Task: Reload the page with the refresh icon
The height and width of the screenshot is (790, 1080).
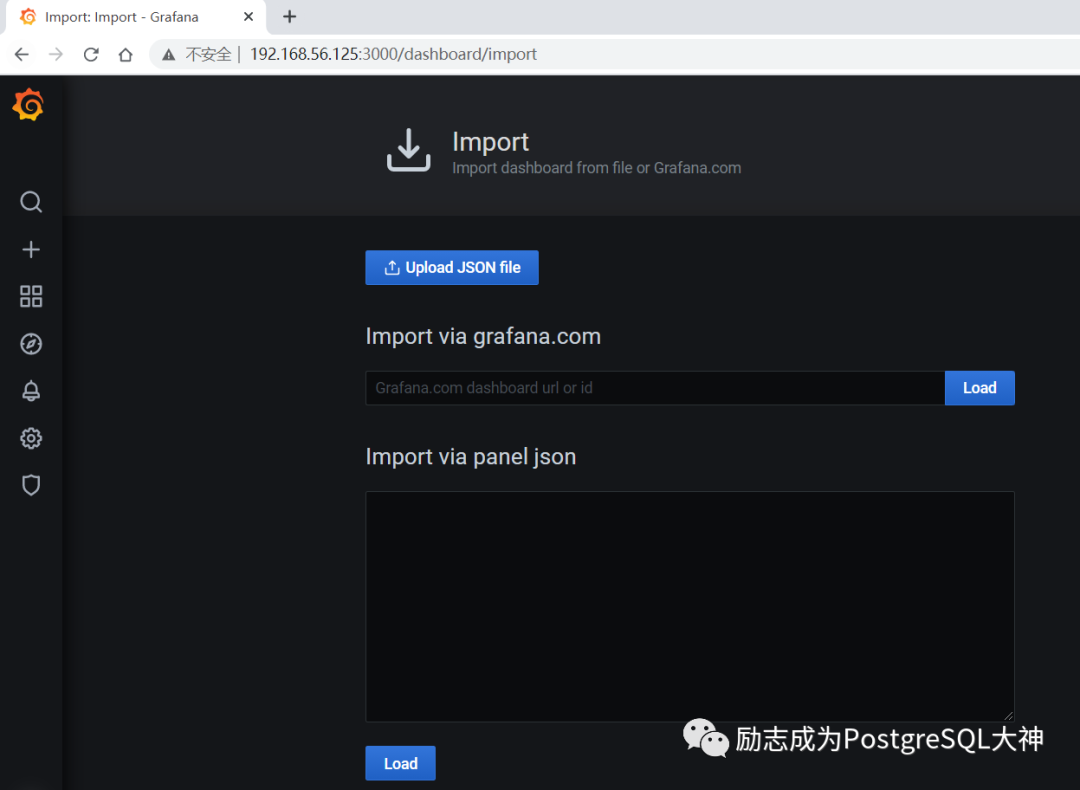Action: click(91, 54)
